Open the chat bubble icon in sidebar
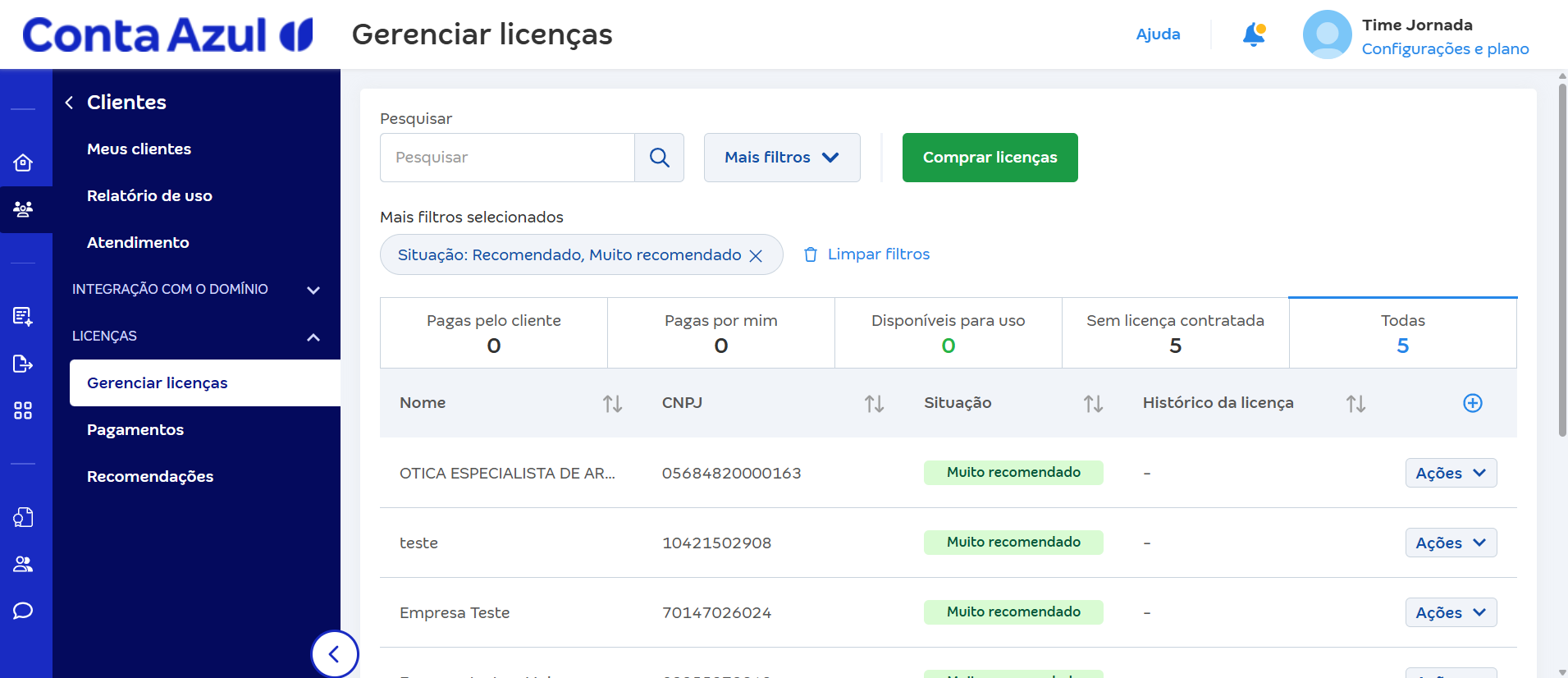The width and height of the screenshot is (1568, 678). coord(23,611)
